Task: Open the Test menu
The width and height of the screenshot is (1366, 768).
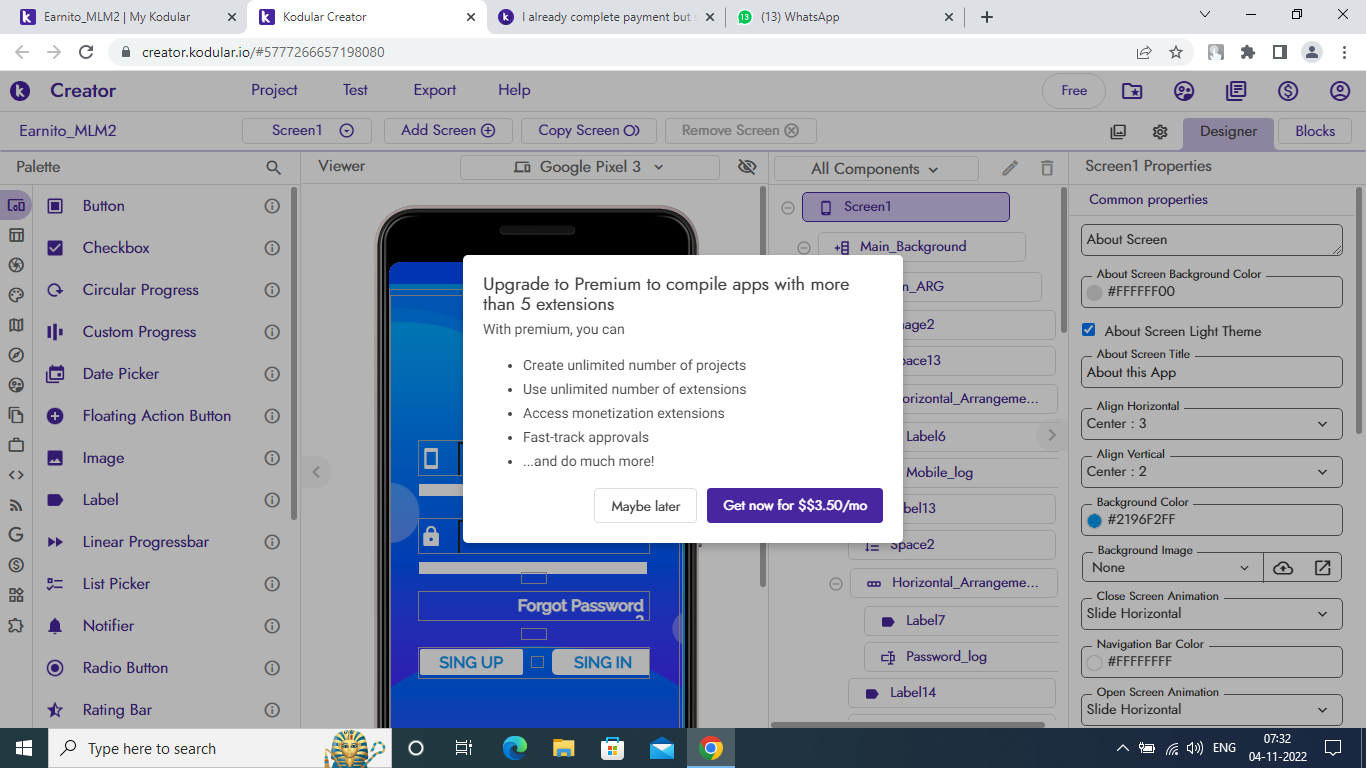Action: point(355,90)
